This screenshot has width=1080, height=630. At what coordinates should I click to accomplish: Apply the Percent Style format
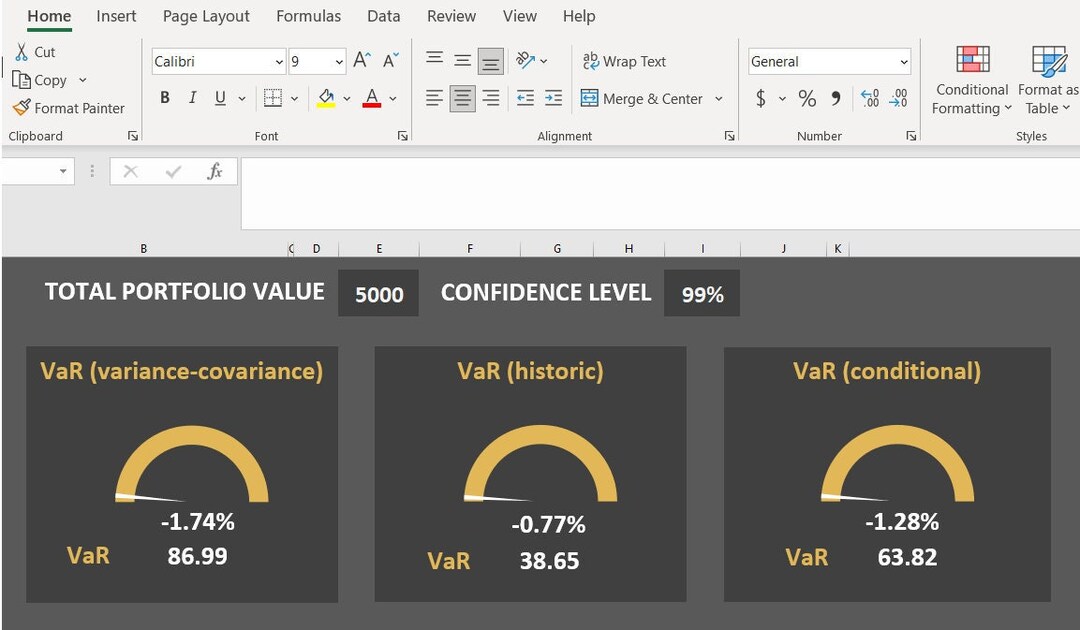(x=806, y=98)
